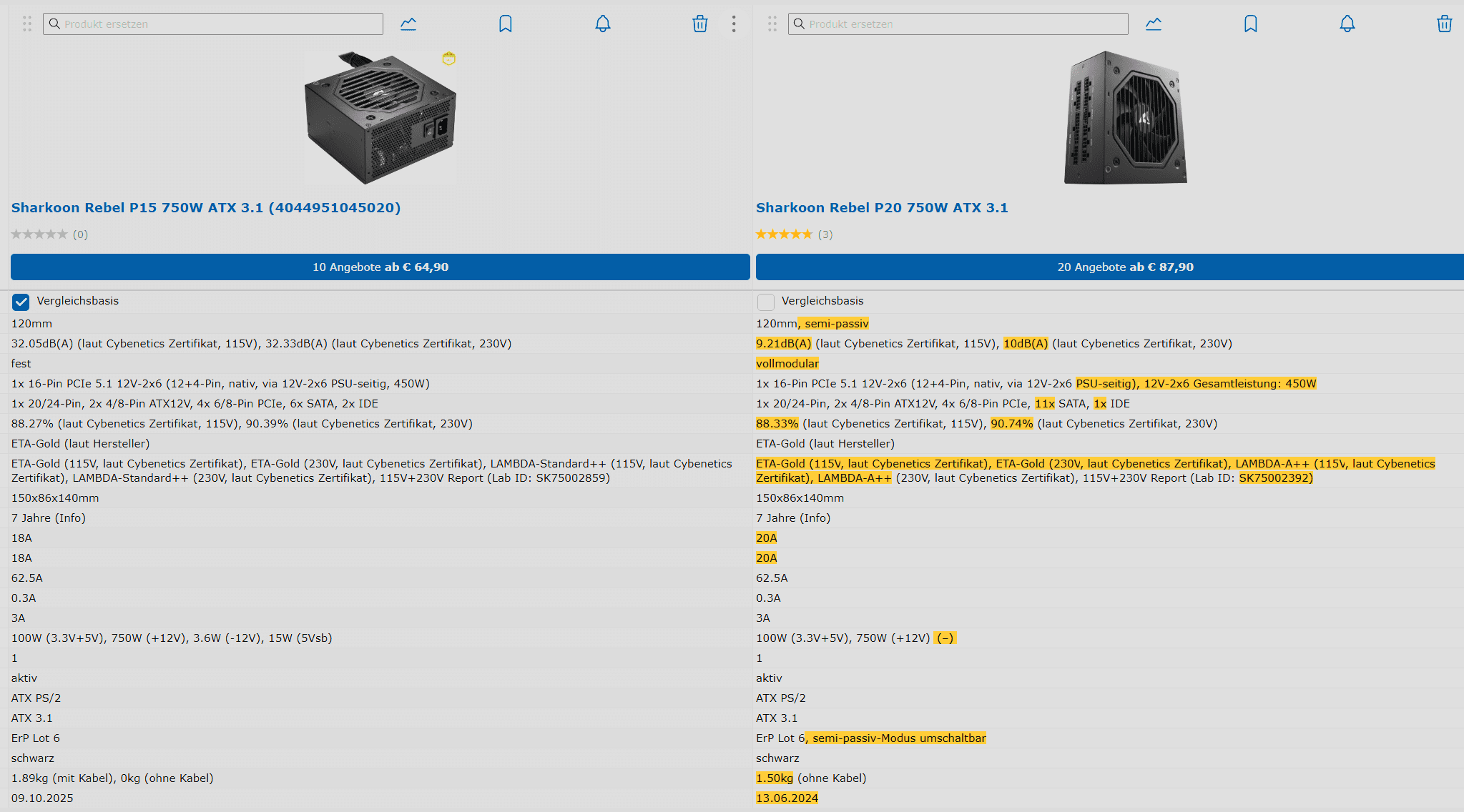View 10 Angebote ab € 64,90
Image resolution: width=1464 pixels, height=812 pixels.
(380, 267)
